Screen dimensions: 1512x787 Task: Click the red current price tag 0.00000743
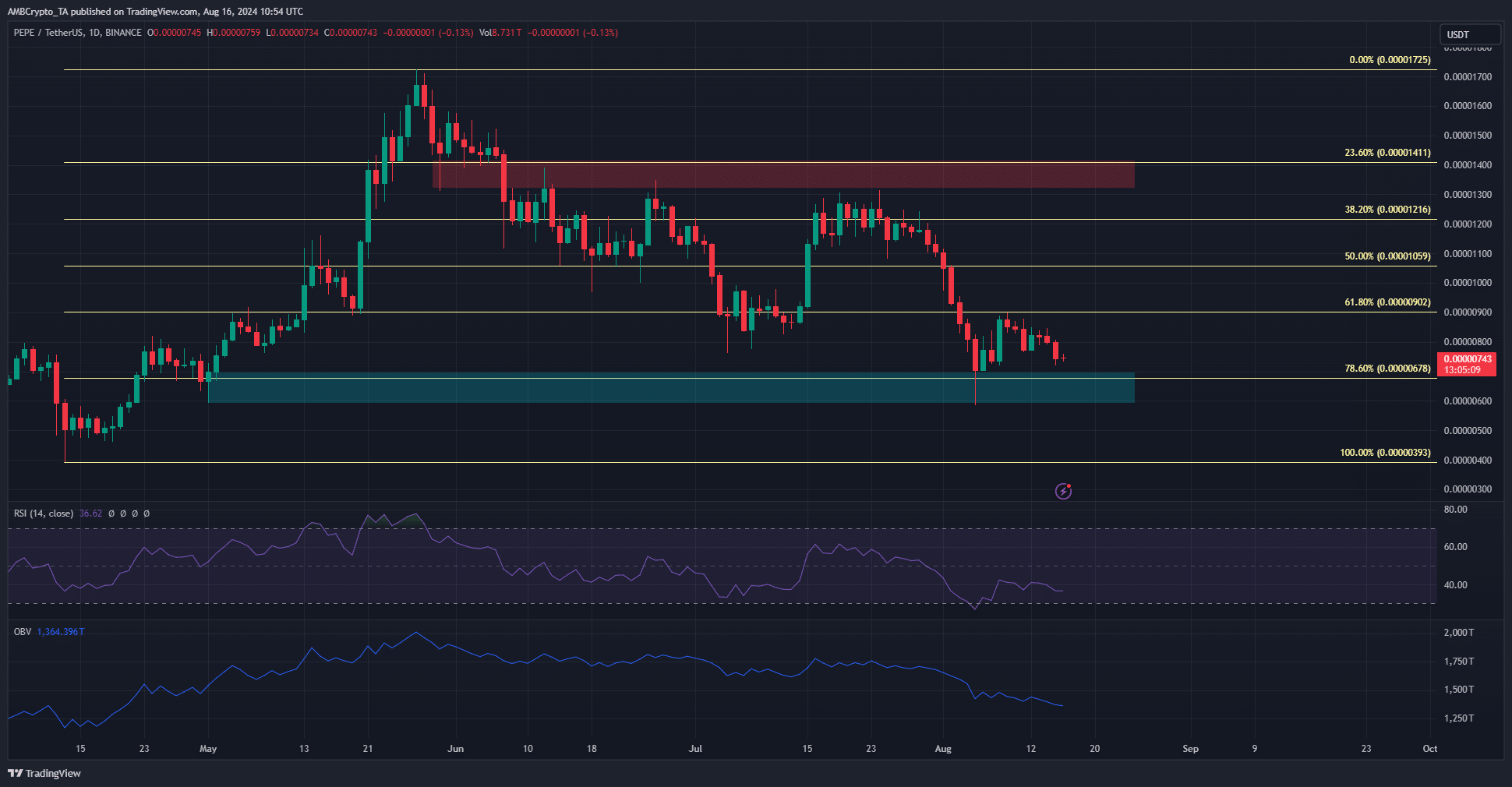(x=1467, y=364)
